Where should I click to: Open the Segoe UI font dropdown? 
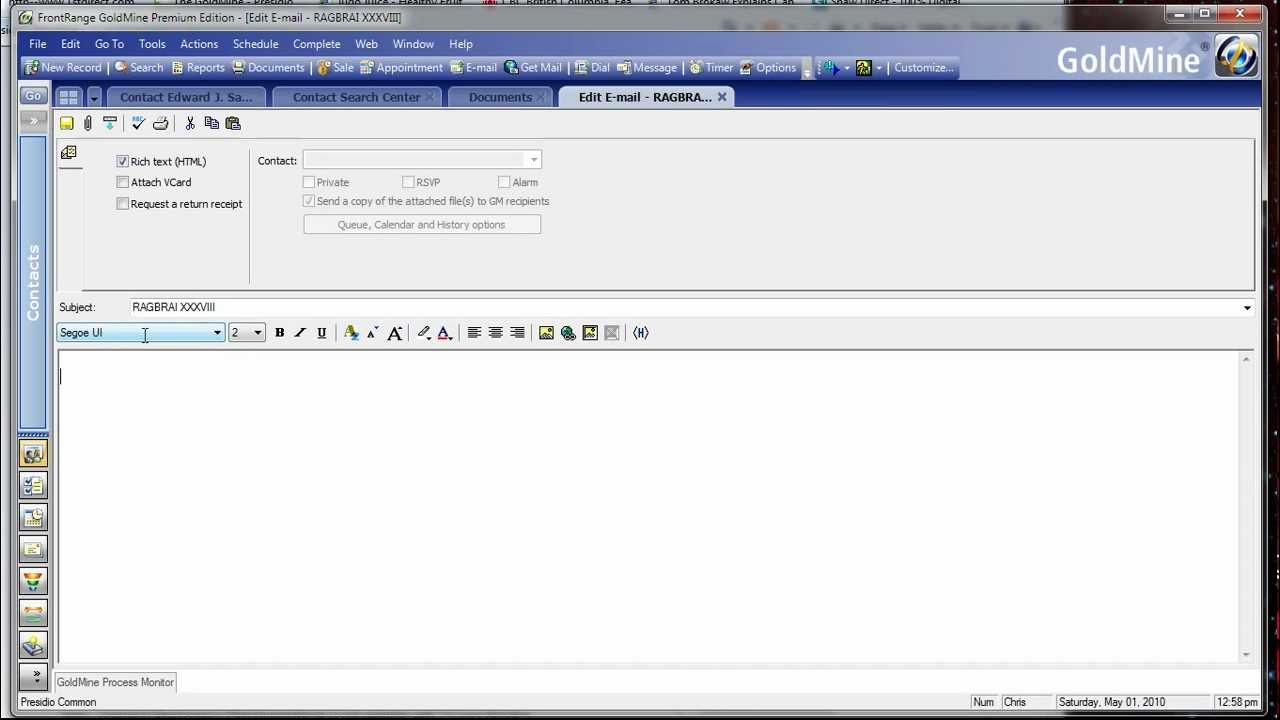point(217,333)
